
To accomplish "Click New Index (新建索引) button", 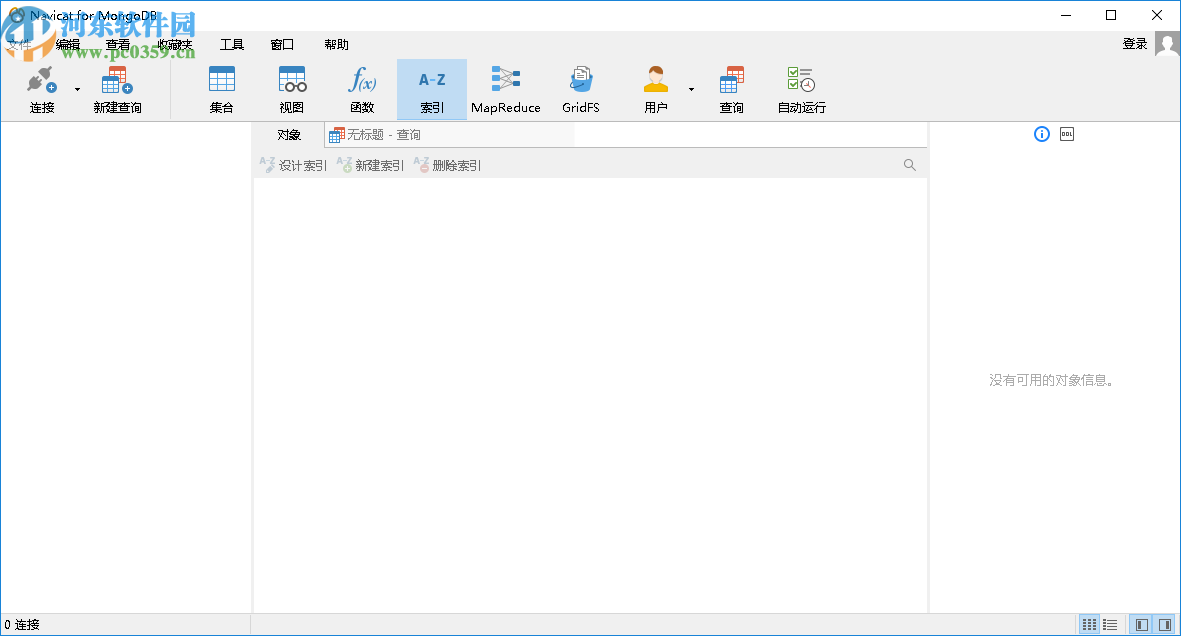I will pyautogui.click(x=371, y=165).
